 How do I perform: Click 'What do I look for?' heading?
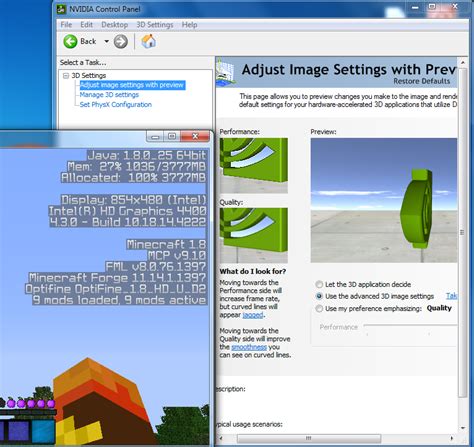pos(253,271)
